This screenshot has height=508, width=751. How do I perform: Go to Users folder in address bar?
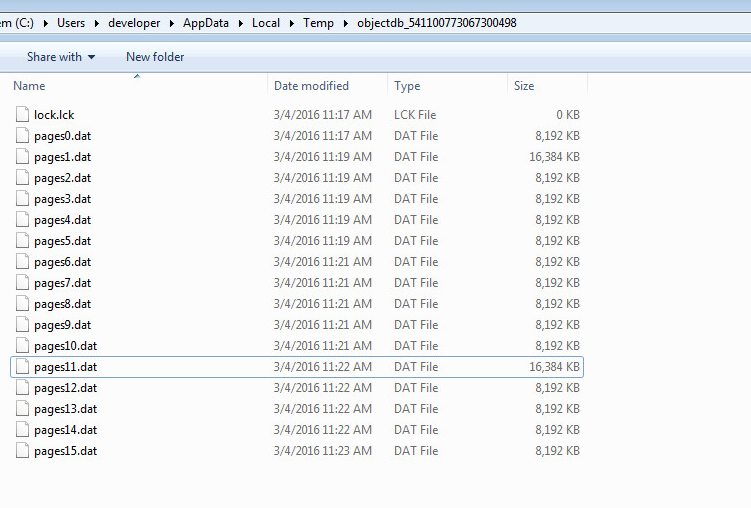[x=71, y=23]
